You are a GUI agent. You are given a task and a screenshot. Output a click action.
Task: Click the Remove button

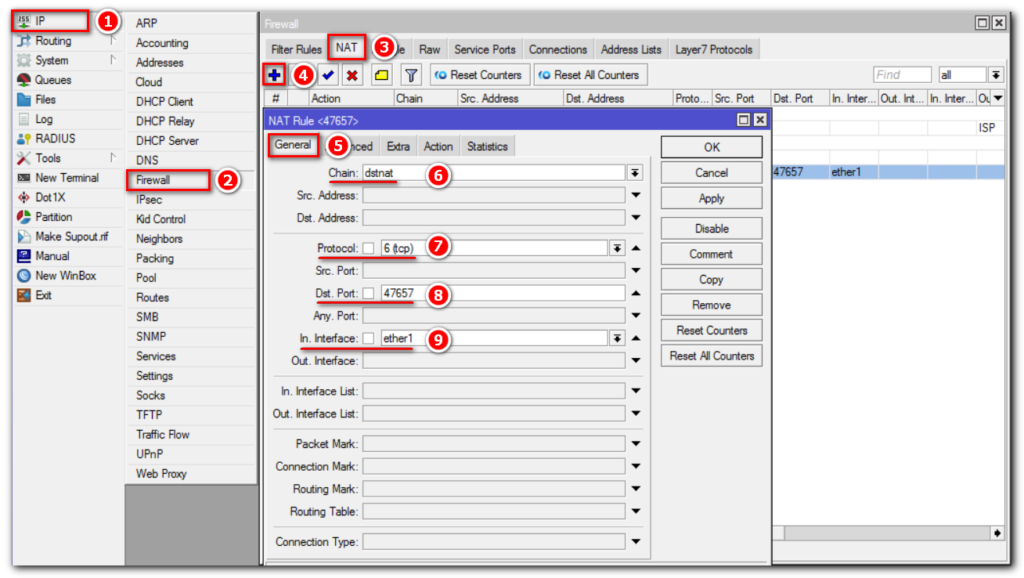pyautogui.click(x=711, y=305)
